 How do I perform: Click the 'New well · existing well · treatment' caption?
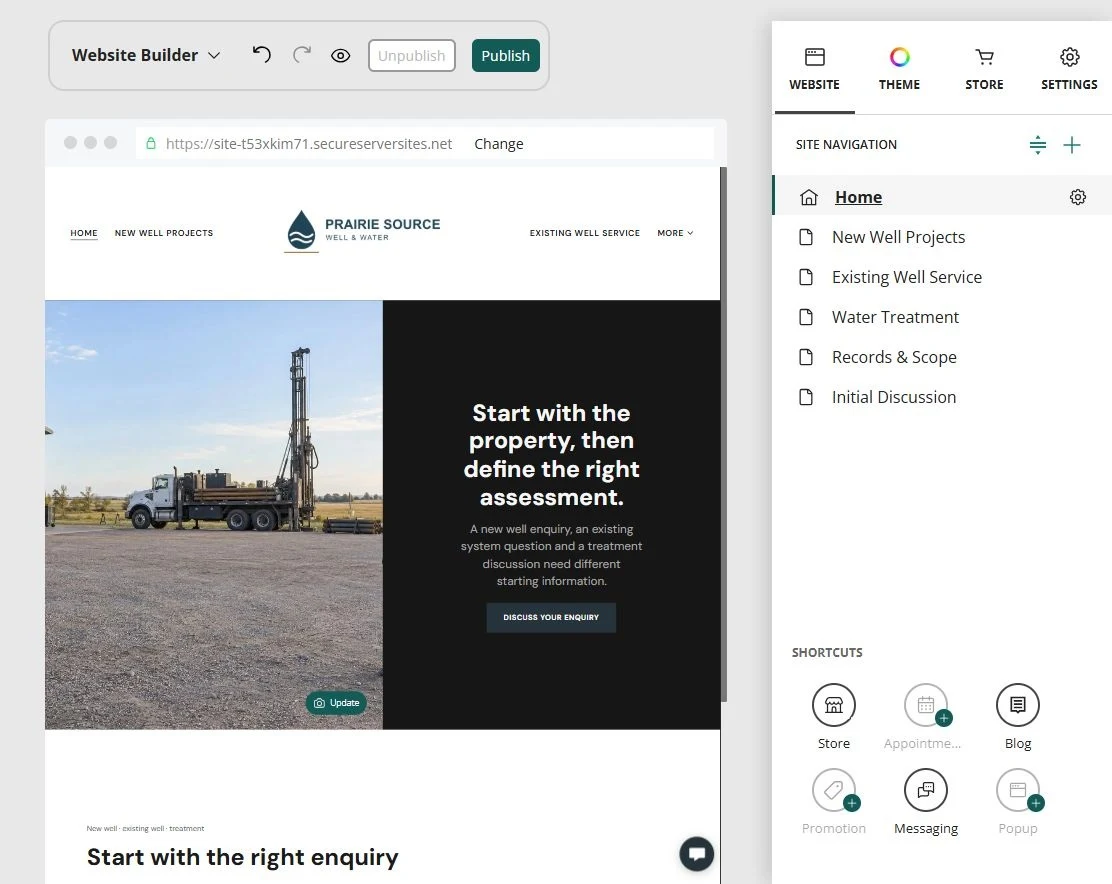tap(145, 828)
